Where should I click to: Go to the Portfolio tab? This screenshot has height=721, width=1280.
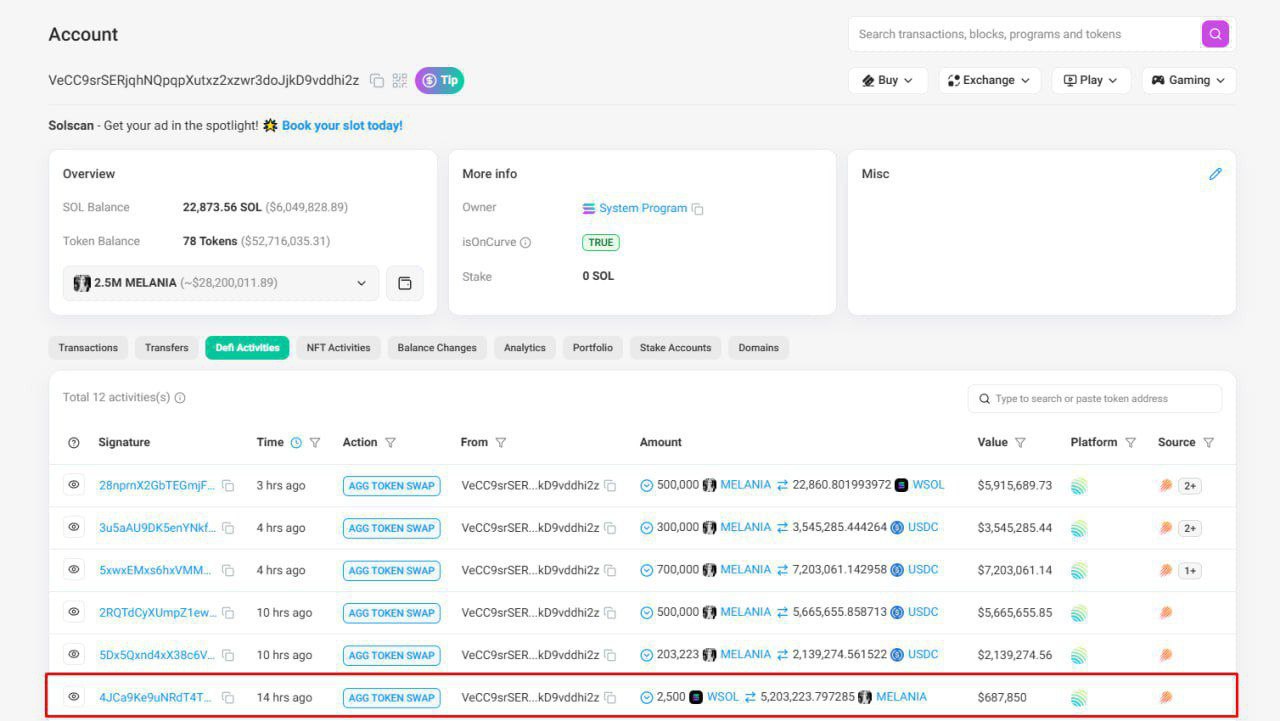pos(593,348)
